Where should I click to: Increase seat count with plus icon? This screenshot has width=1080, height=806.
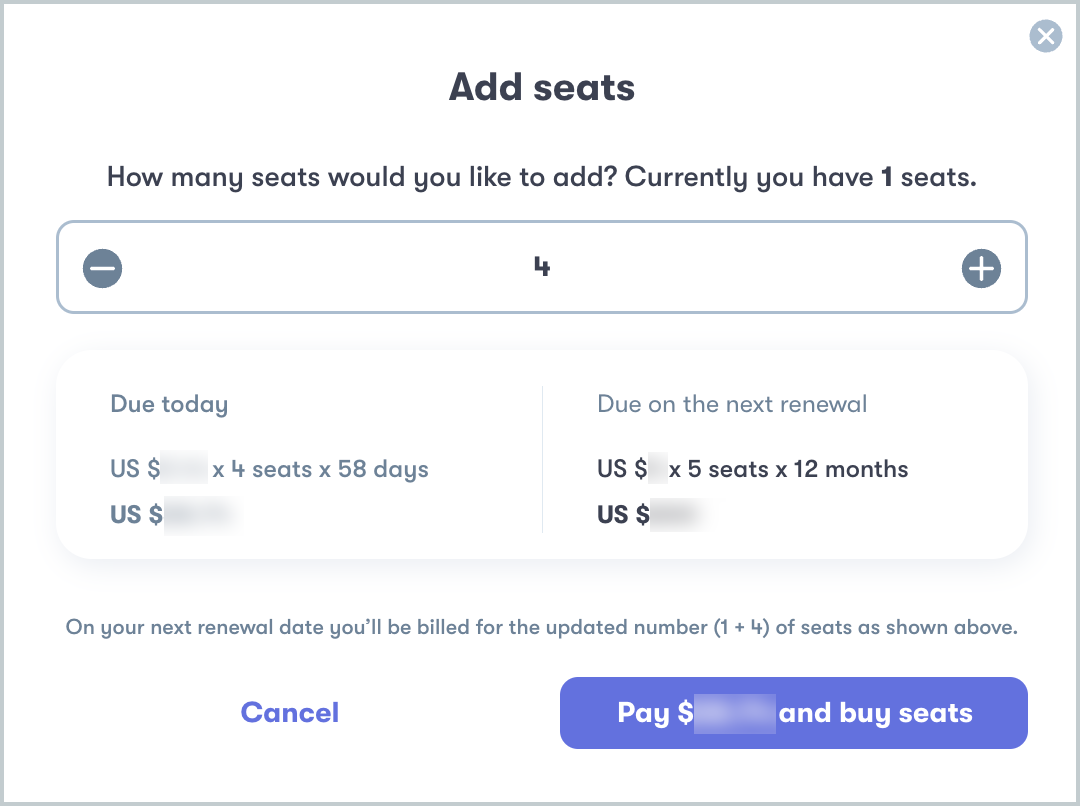pos(981,268)
